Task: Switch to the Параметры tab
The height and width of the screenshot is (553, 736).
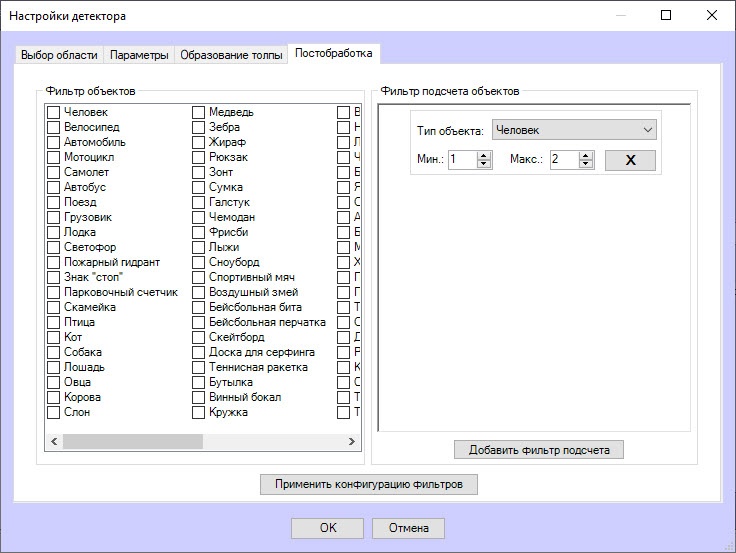Action: pos(139,55)
